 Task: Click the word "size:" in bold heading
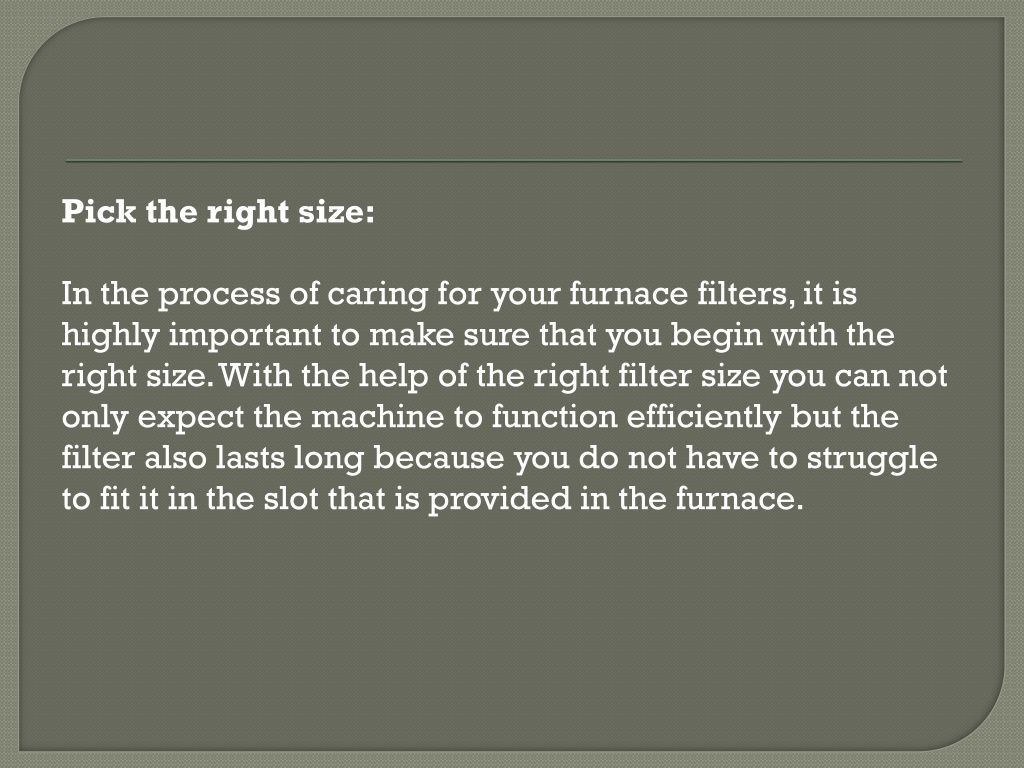coord(337,212)
